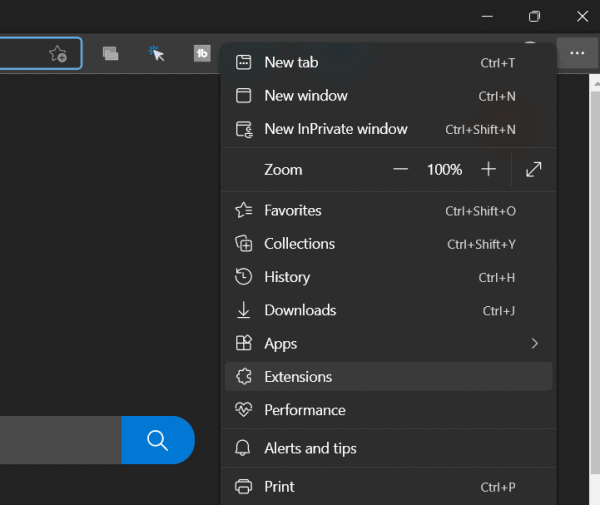This screenshot has width=600, height=505.
Task: Click the Ctrl+Shift+N shortcut text
Action: click(480, 130)
